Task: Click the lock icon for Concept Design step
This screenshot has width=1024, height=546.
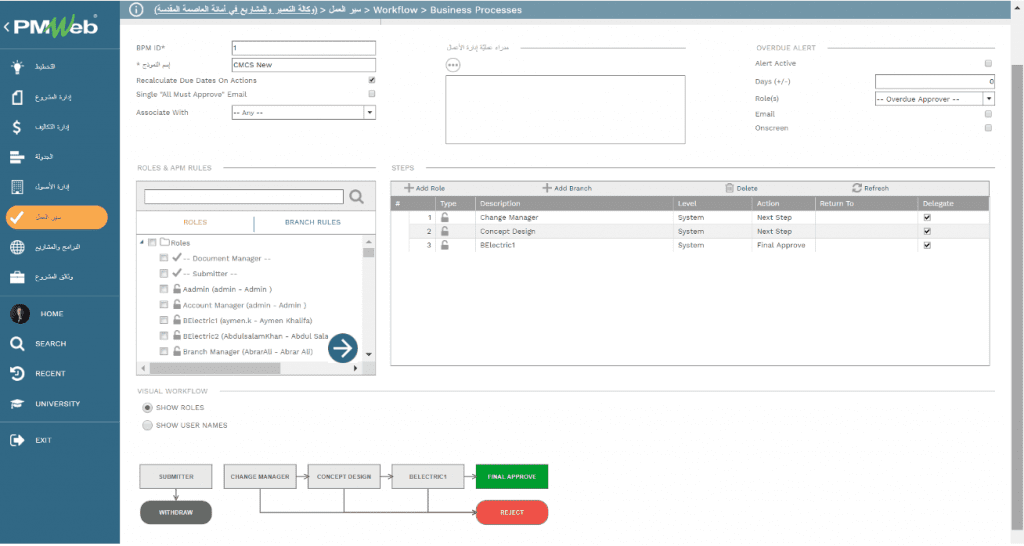Action: [445, 231]
